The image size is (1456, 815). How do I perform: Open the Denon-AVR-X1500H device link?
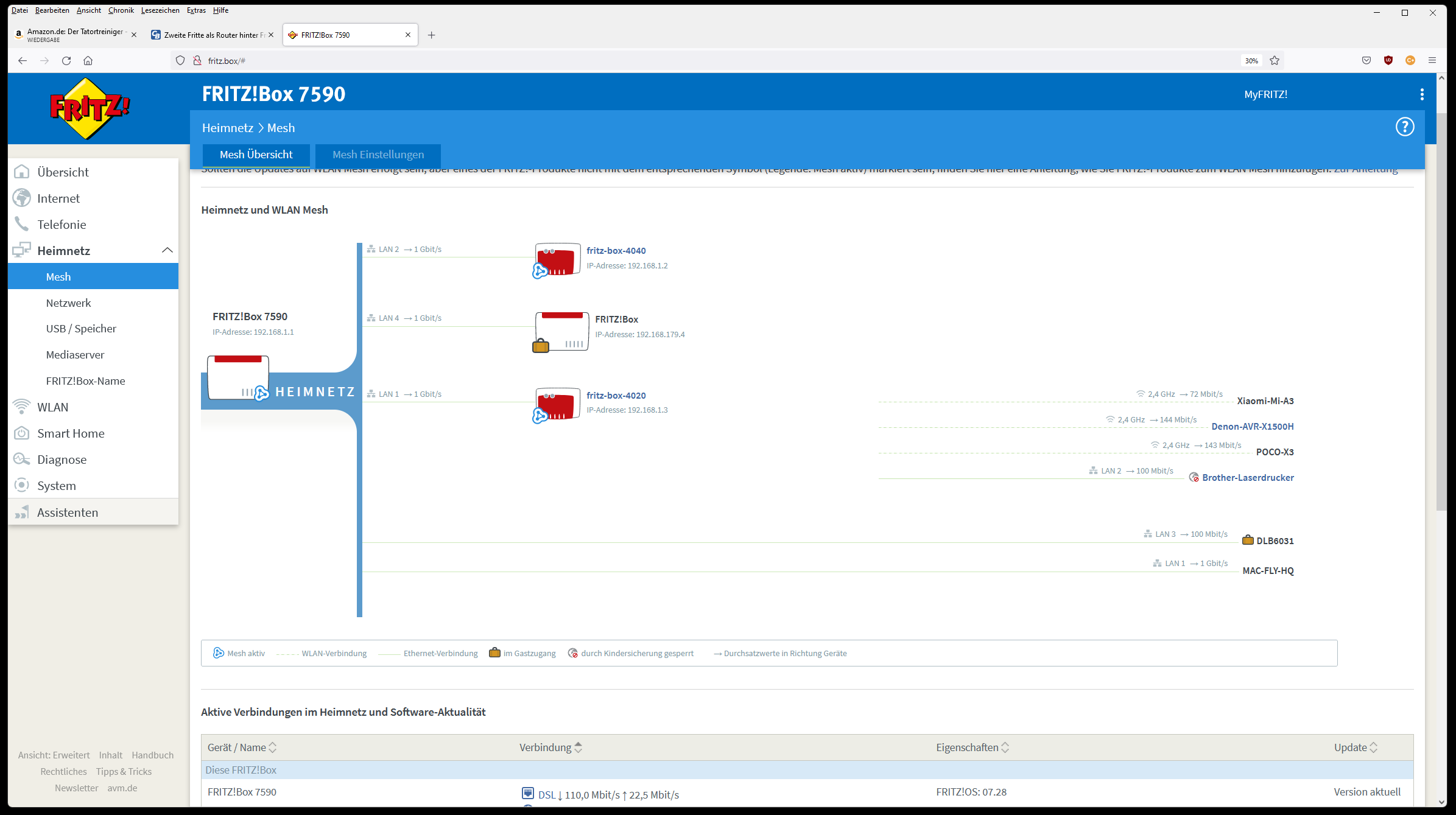click(x=1253, y=427)
